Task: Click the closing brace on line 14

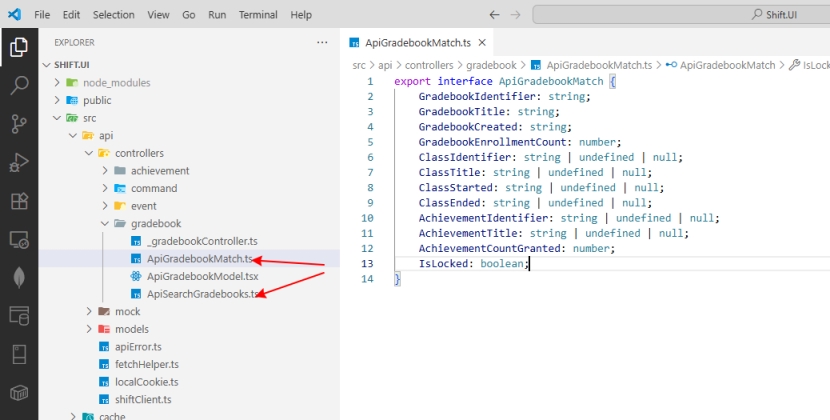Action: click(398, 279)
